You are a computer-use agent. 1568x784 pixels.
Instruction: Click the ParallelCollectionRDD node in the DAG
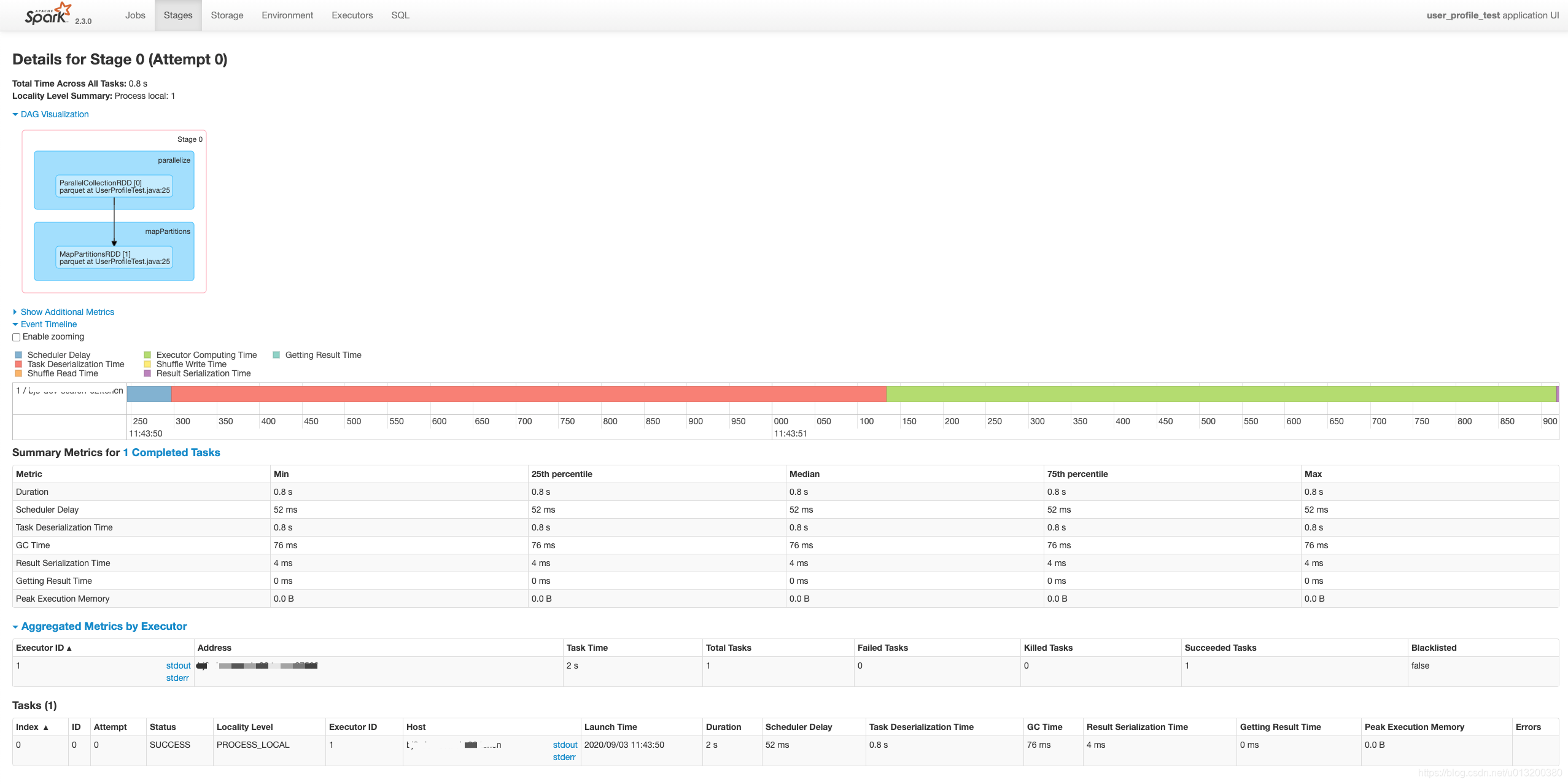[114, 187]
